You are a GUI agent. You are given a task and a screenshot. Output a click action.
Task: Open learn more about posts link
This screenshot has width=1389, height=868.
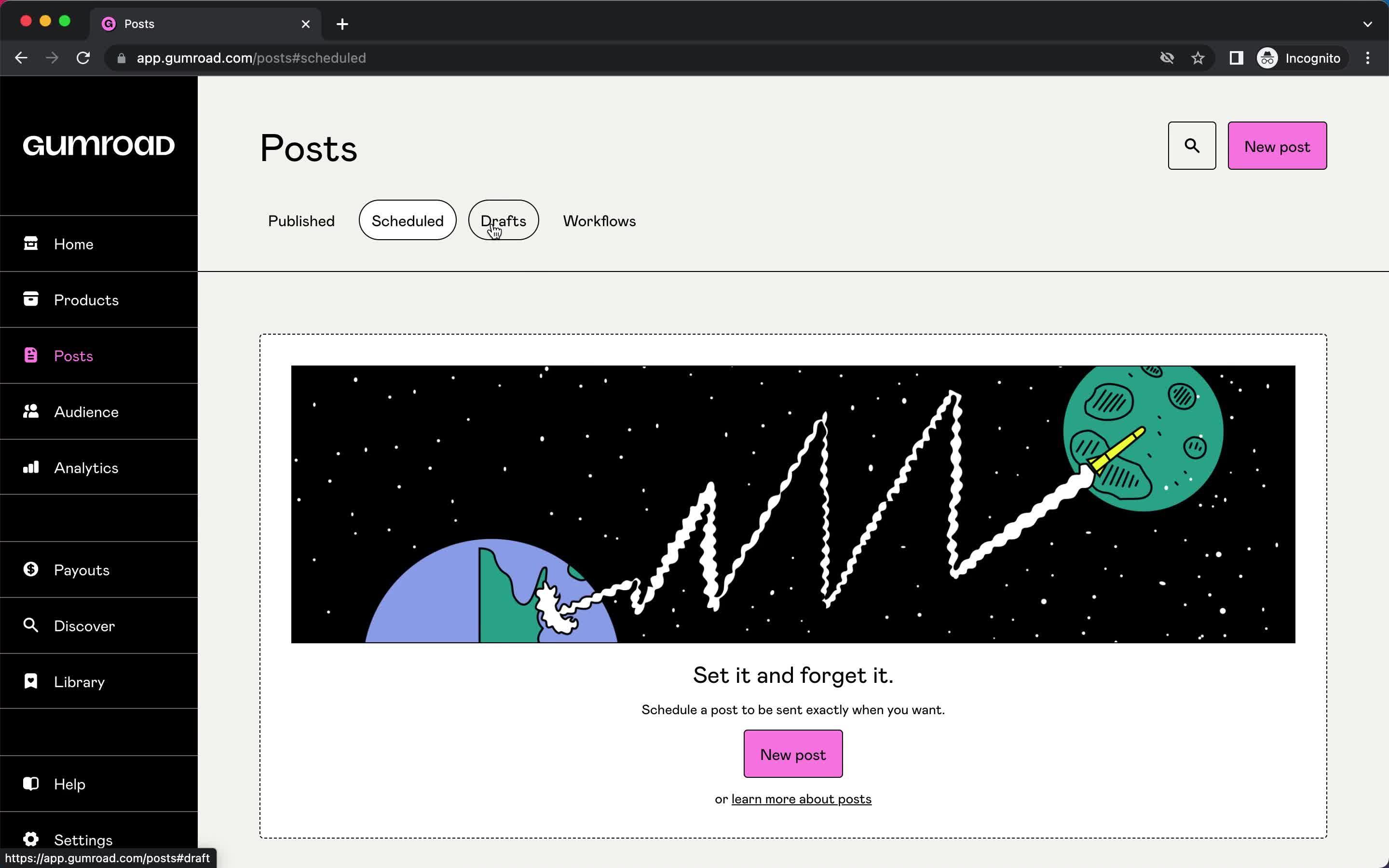801,798
